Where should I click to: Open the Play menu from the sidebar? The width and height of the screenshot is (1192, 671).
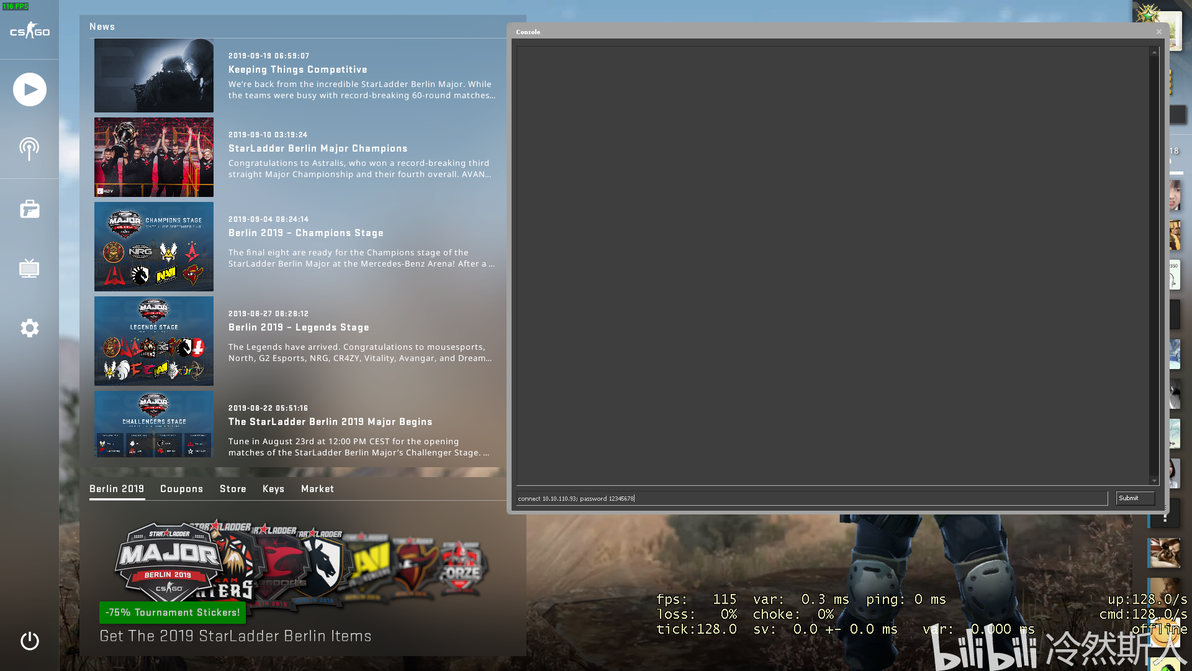[x=30, y=90]
